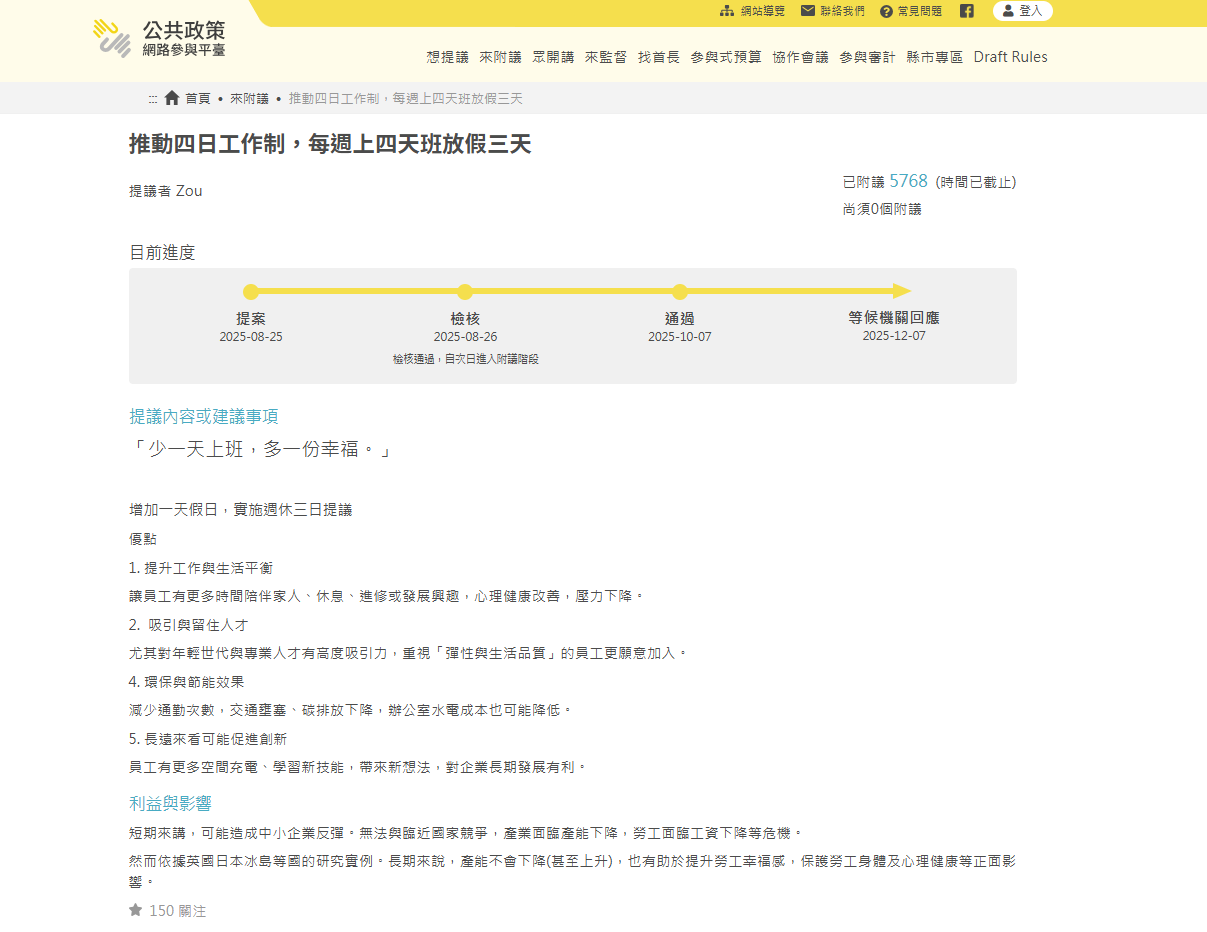Open the 協作會議 menu item

(800, 57)
